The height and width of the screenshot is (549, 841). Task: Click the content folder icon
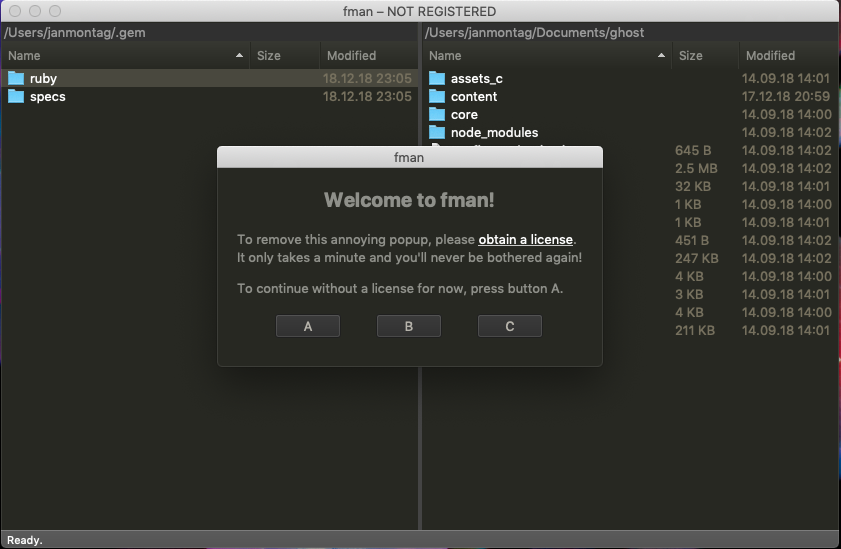click(437, 96)
